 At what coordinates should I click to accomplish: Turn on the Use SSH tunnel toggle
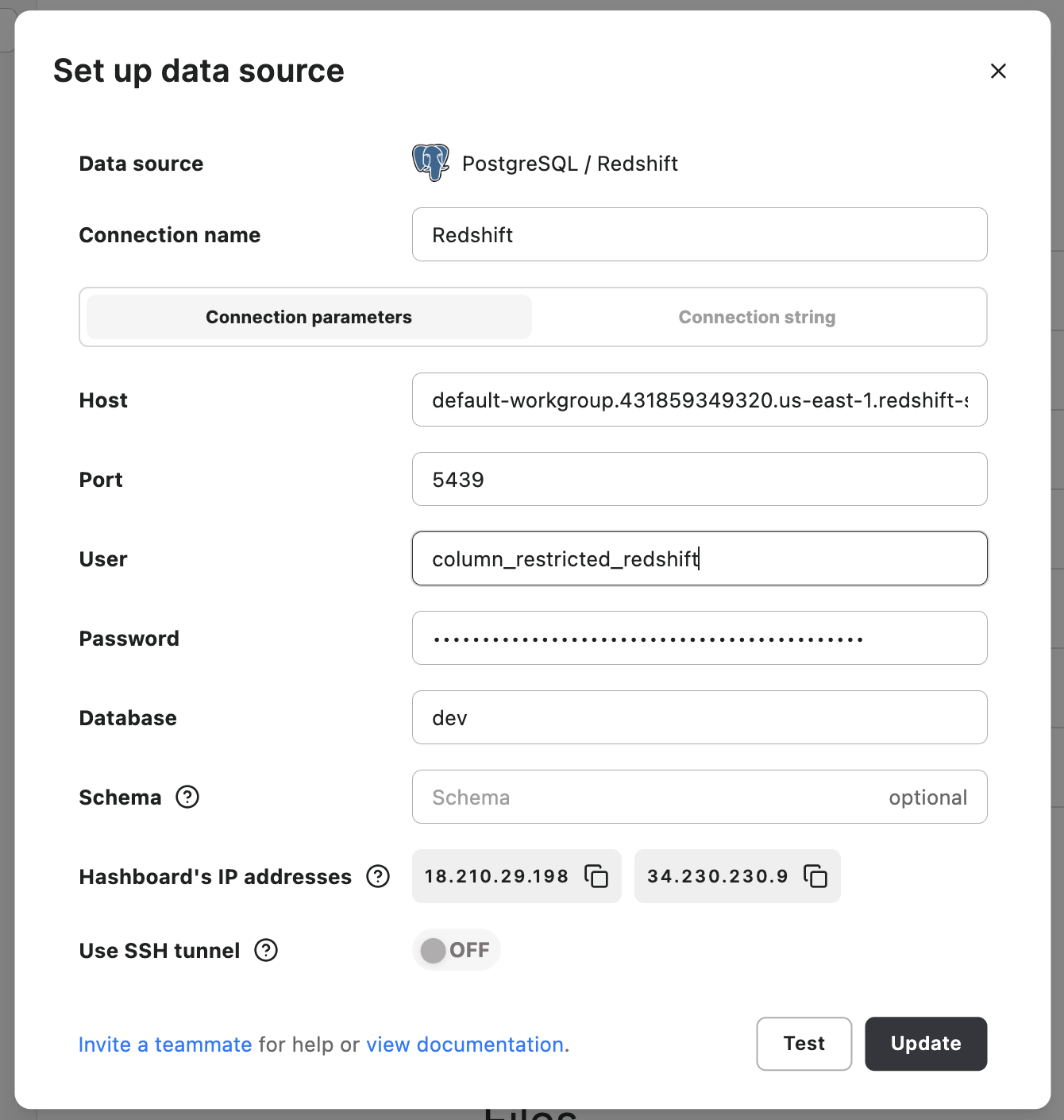456,950
